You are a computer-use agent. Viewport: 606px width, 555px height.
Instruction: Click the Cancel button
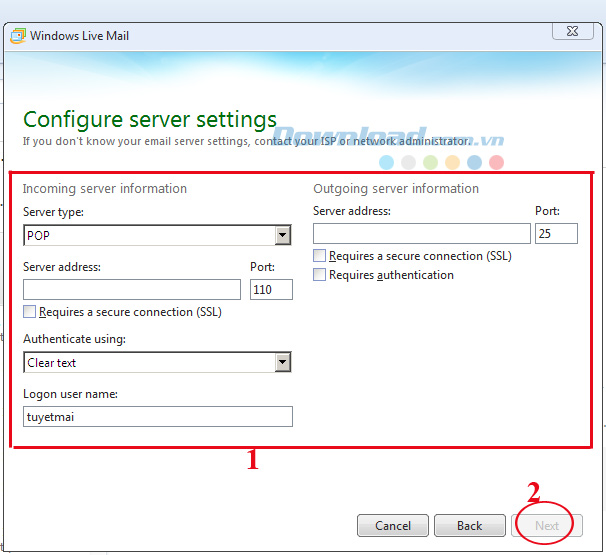(x=393, y=526)
